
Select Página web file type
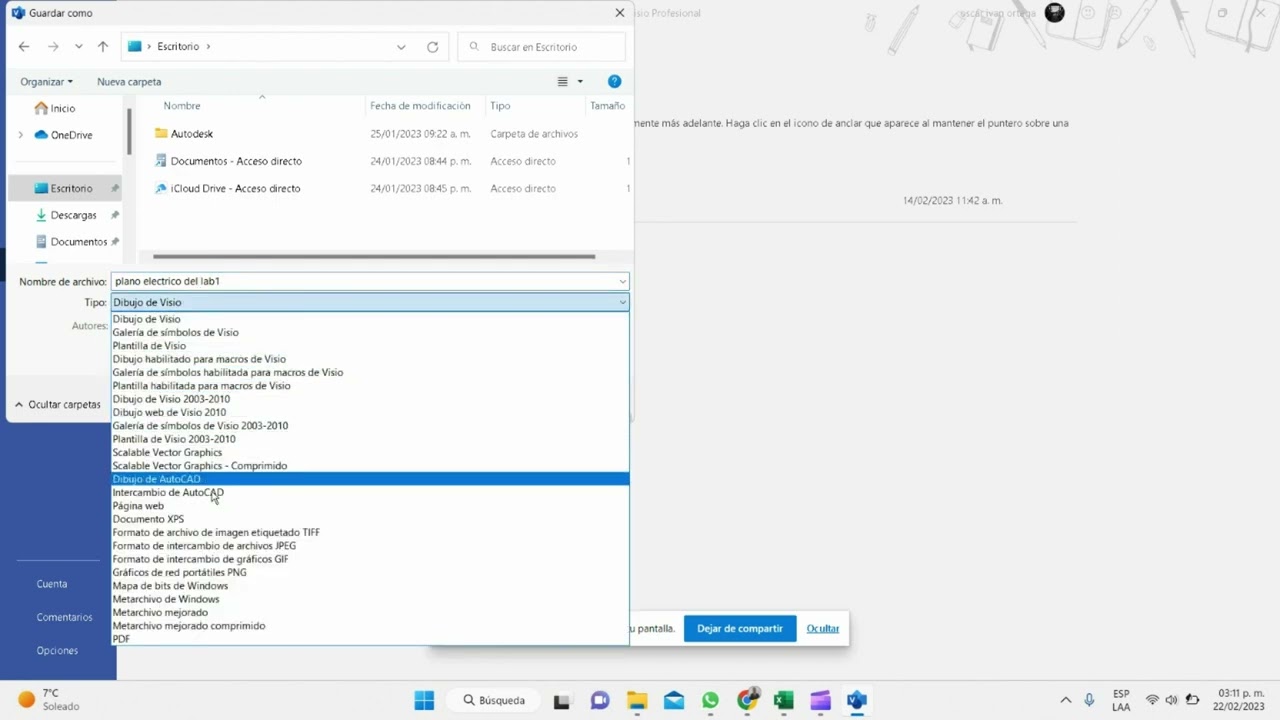(370, 506)
